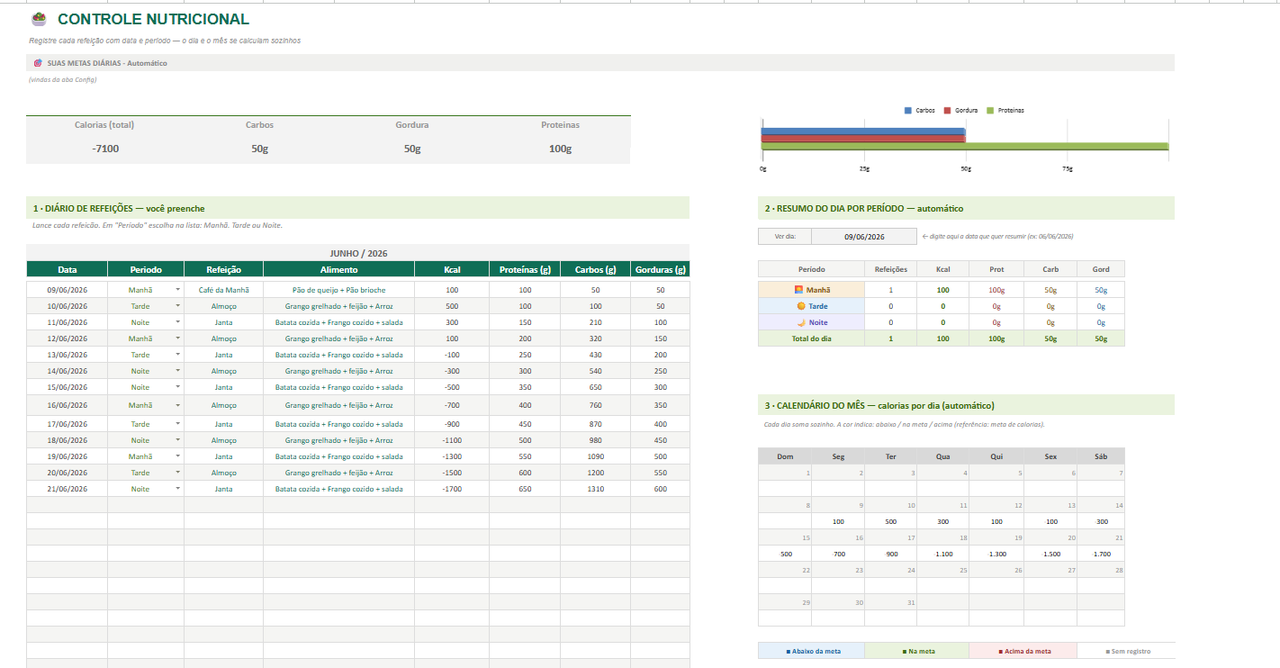Image resolution: width=1280 pixels, height=668 pixels.
Task: Select the Kcal header in meals table
Action: 452,269
